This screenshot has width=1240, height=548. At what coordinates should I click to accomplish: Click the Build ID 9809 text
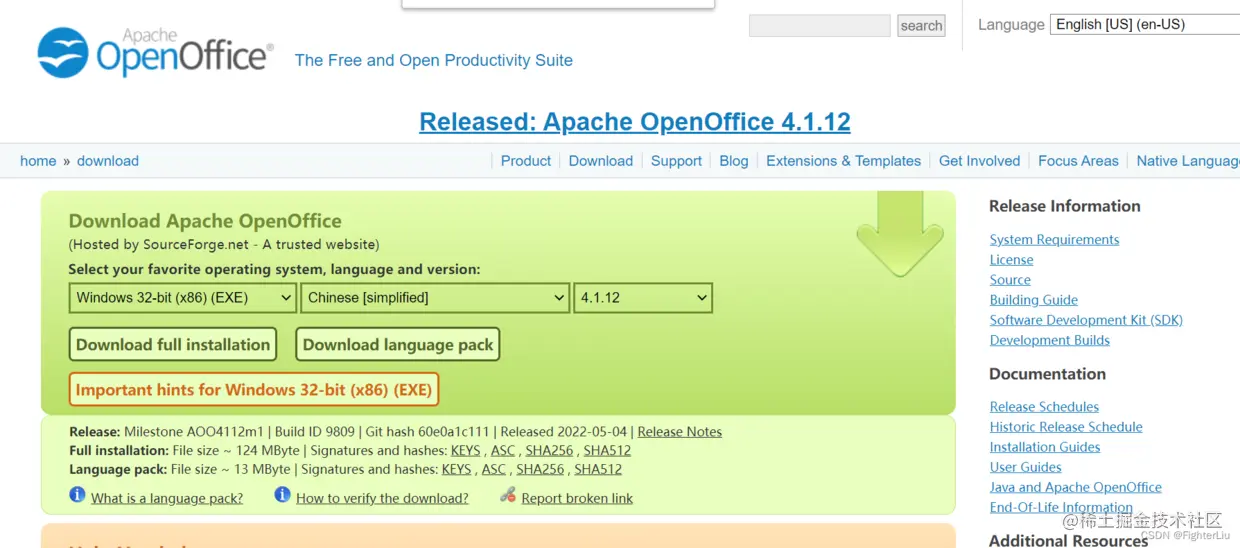click(x=315, y=432)
